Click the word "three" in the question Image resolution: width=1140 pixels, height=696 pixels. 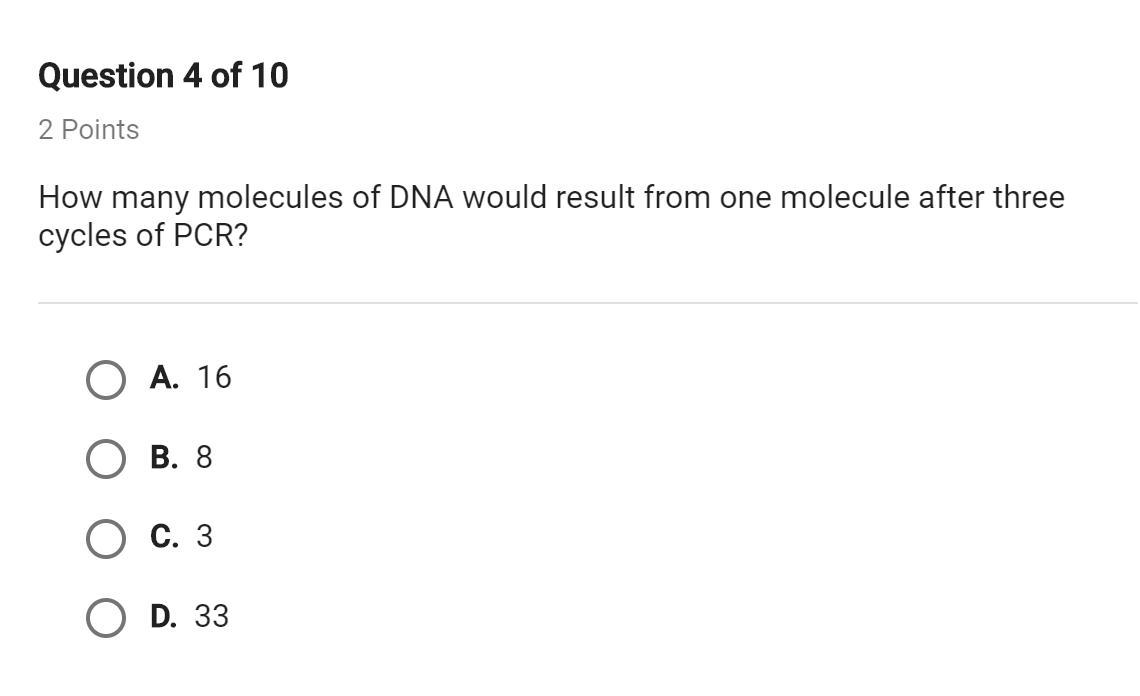coord(1028,198)
